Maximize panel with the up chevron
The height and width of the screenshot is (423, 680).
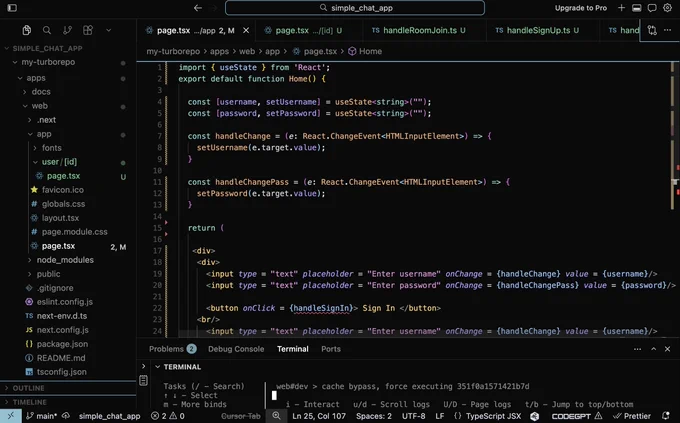click(x=653, y=349)
